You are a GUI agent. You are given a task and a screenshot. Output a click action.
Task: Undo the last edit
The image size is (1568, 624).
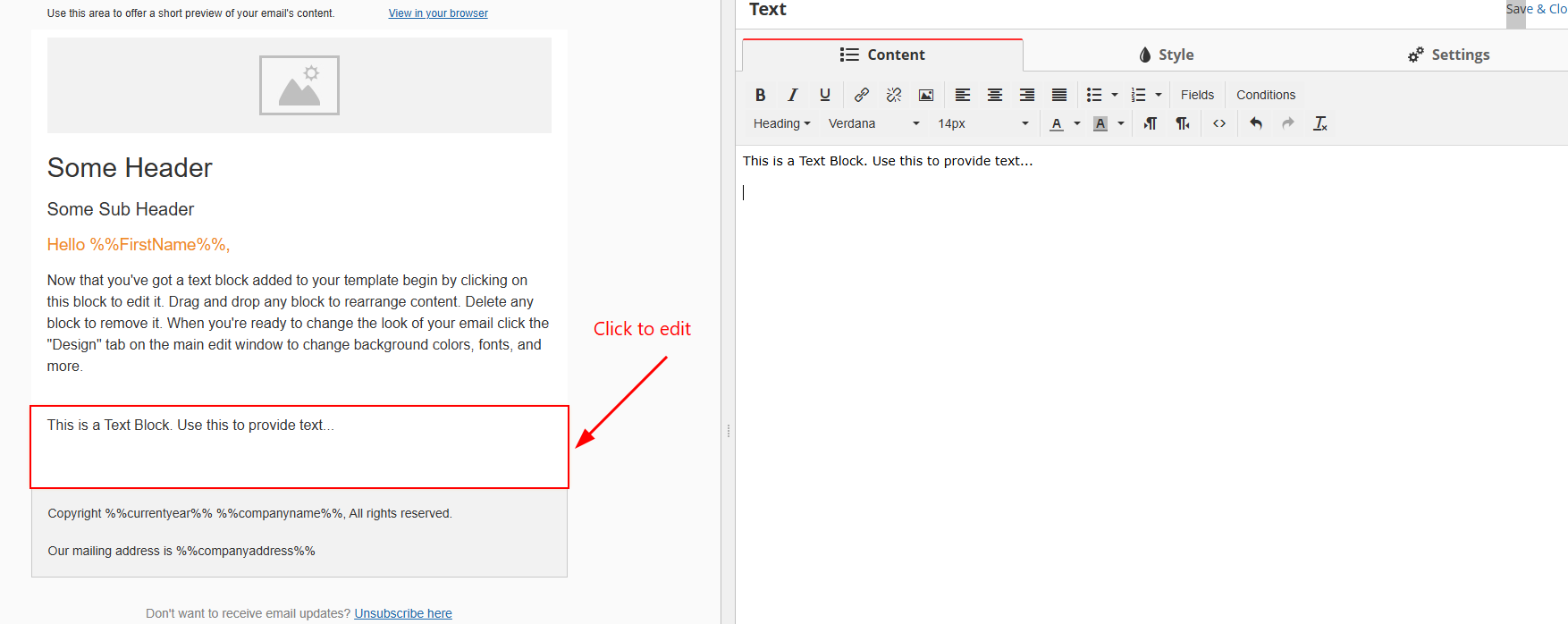1256,123
